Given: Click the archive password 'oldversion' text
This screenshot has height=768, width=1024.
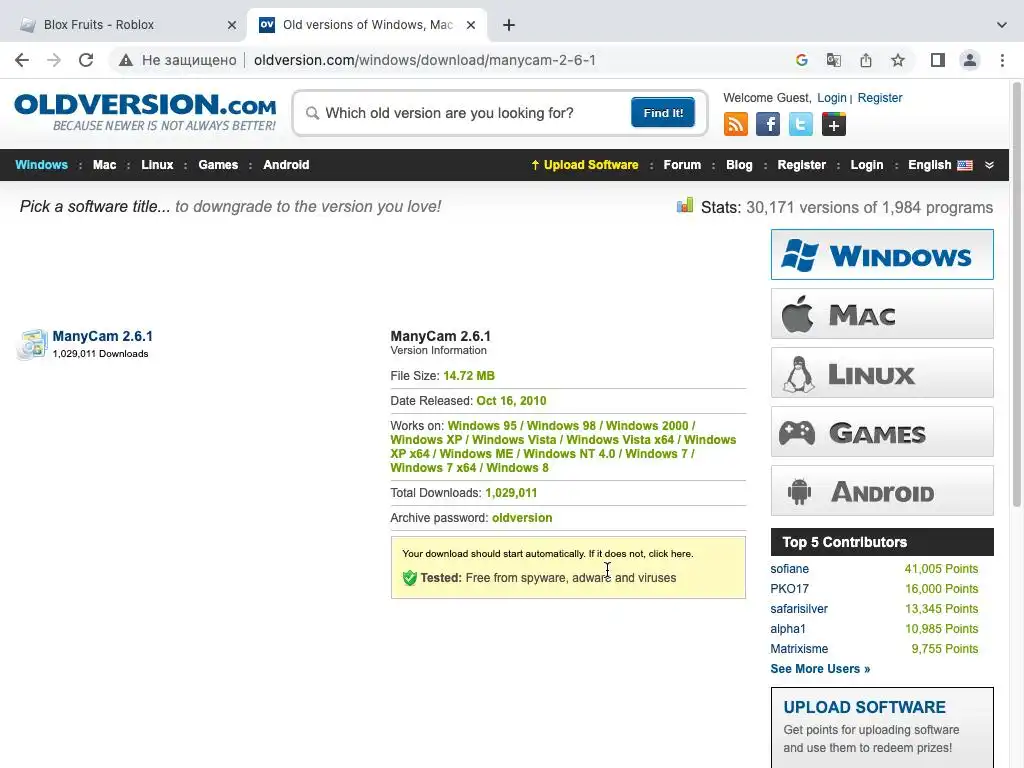Looking at the screenshot, I should click(522, 518).
